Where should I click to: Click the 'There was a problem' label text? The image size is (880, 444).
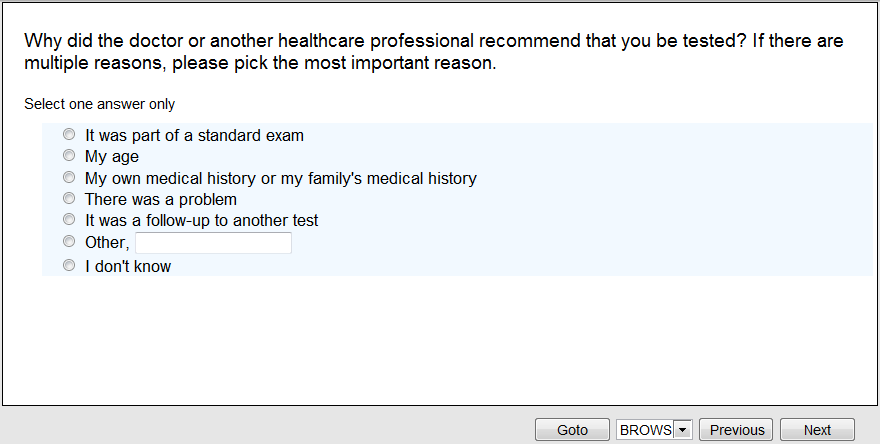(160, 200)
